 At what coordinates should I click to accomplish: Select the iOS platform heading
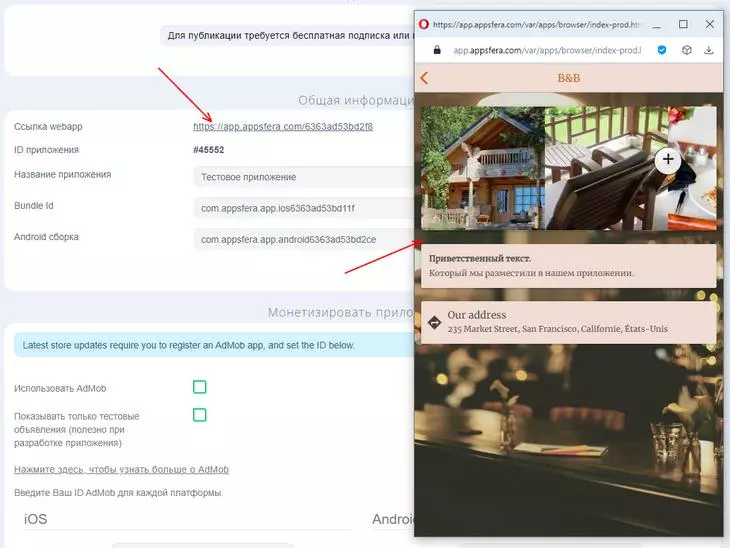coord(35,519)
